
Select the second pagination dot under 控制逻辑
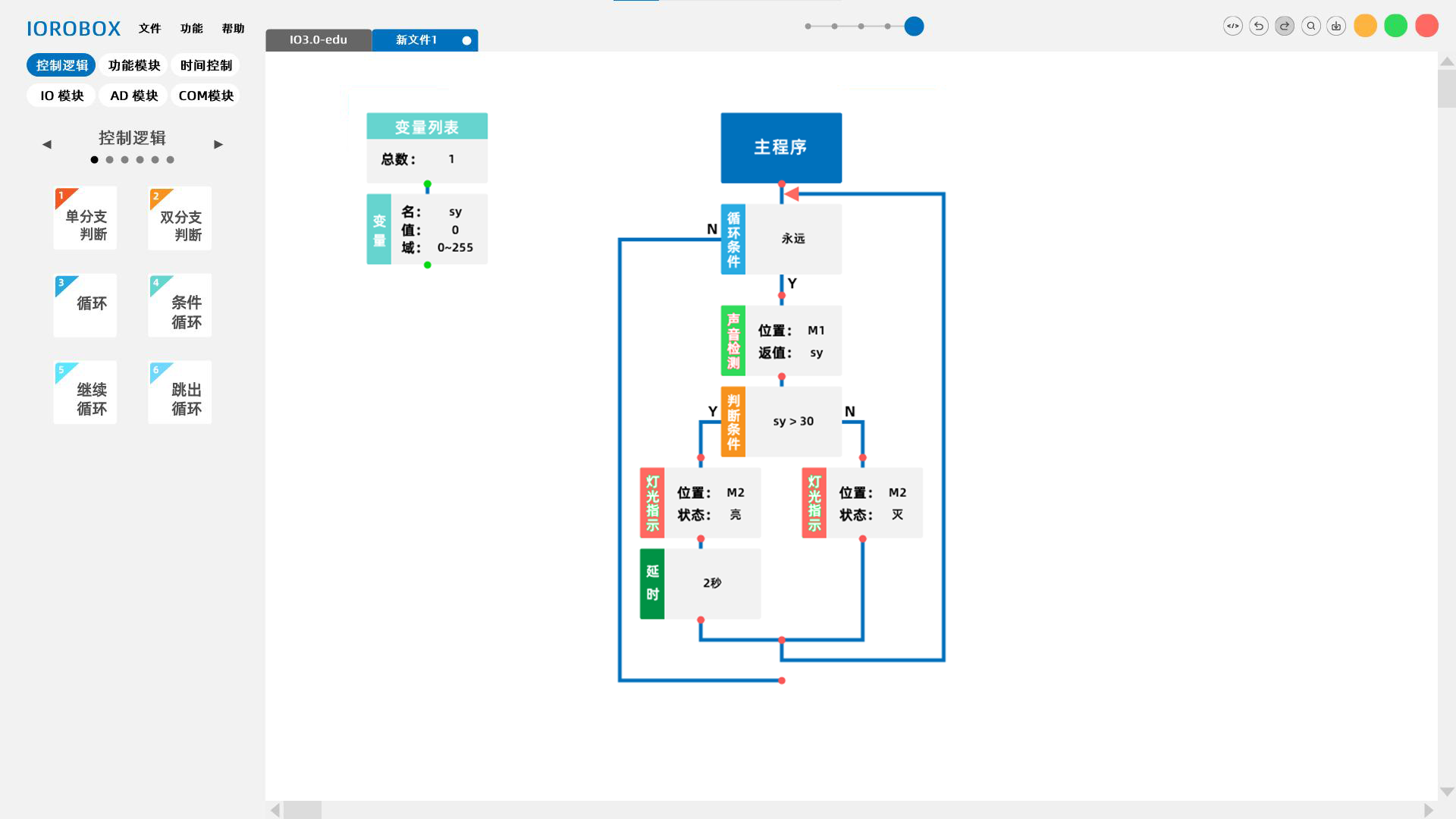coord(109,160)
